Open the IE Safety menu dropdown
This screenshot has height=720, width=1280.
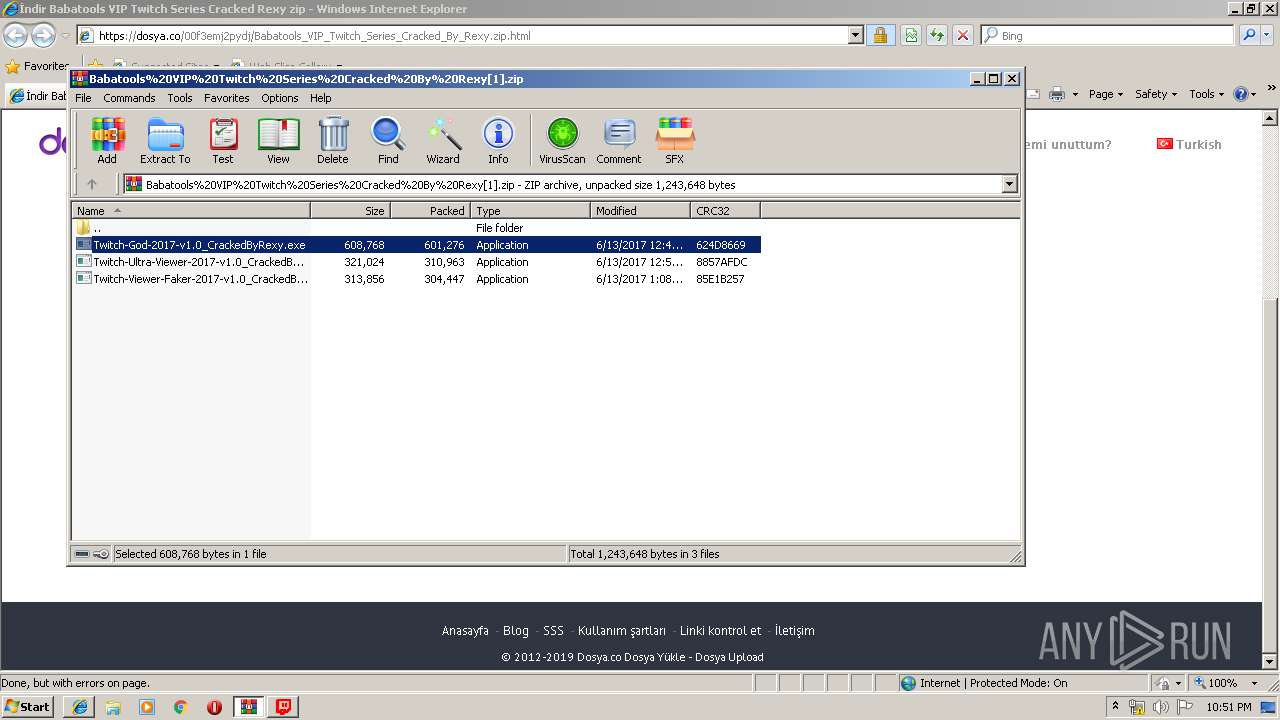click(x=1156, y=94)
